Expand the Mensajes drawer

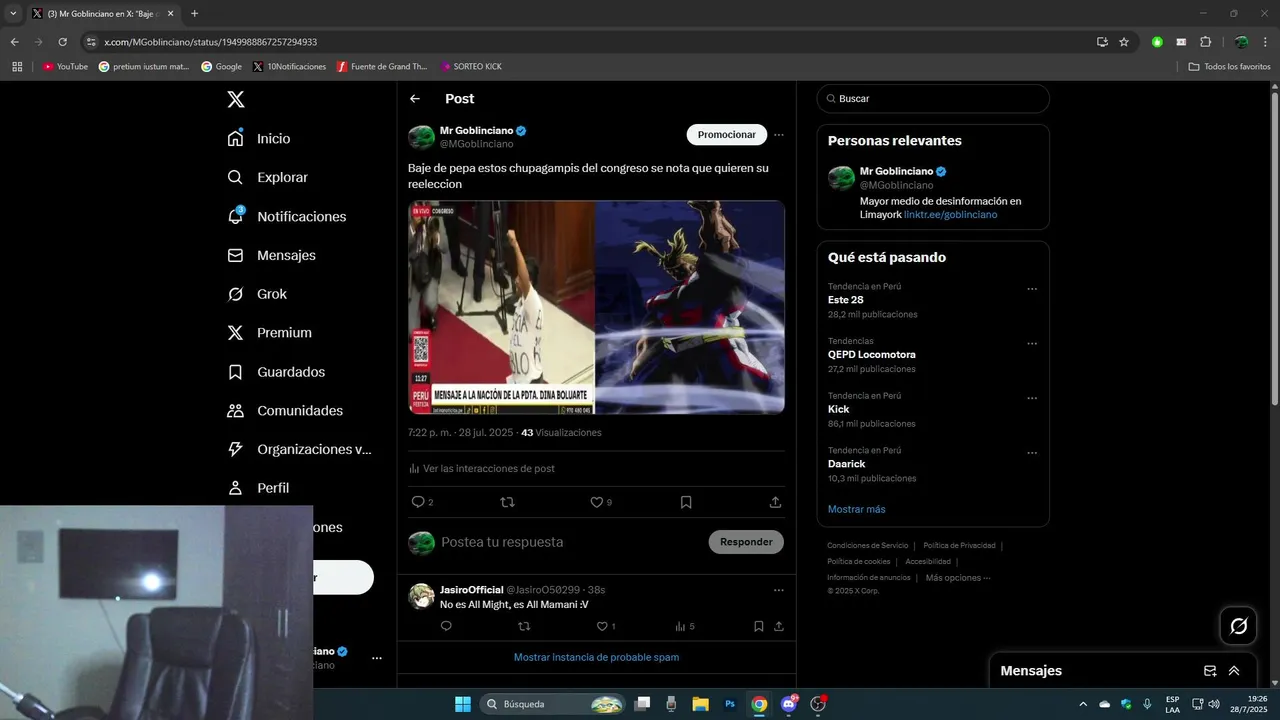pos(1234,671)
